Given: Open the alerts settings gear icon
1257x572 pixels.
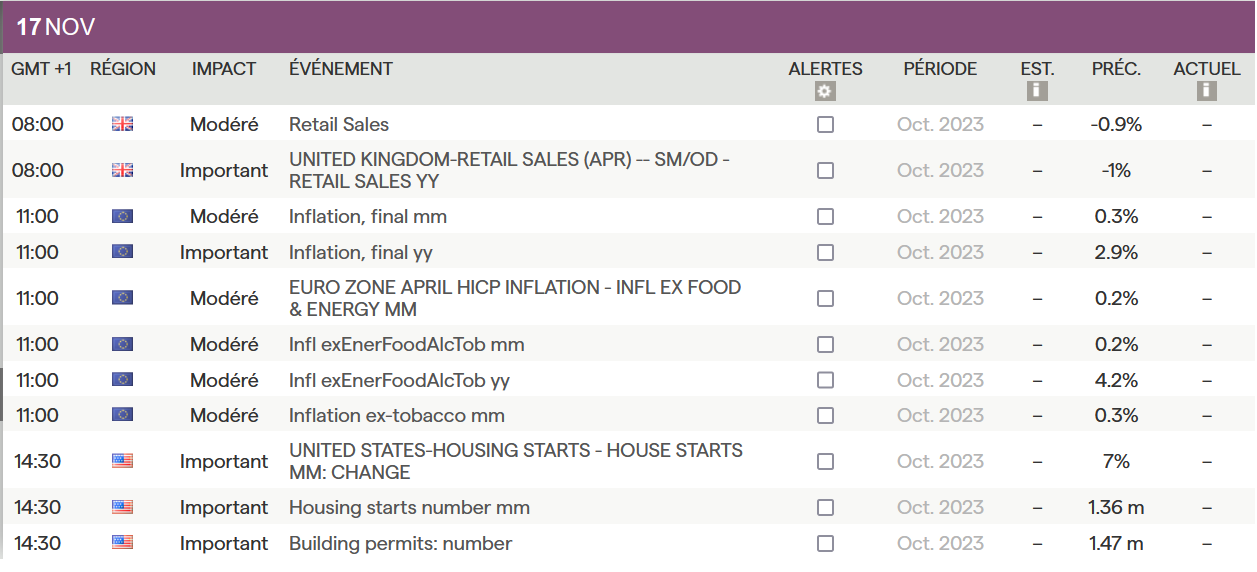Looking at the screenshot, I should pyautogui.click(x=825, y=91).
